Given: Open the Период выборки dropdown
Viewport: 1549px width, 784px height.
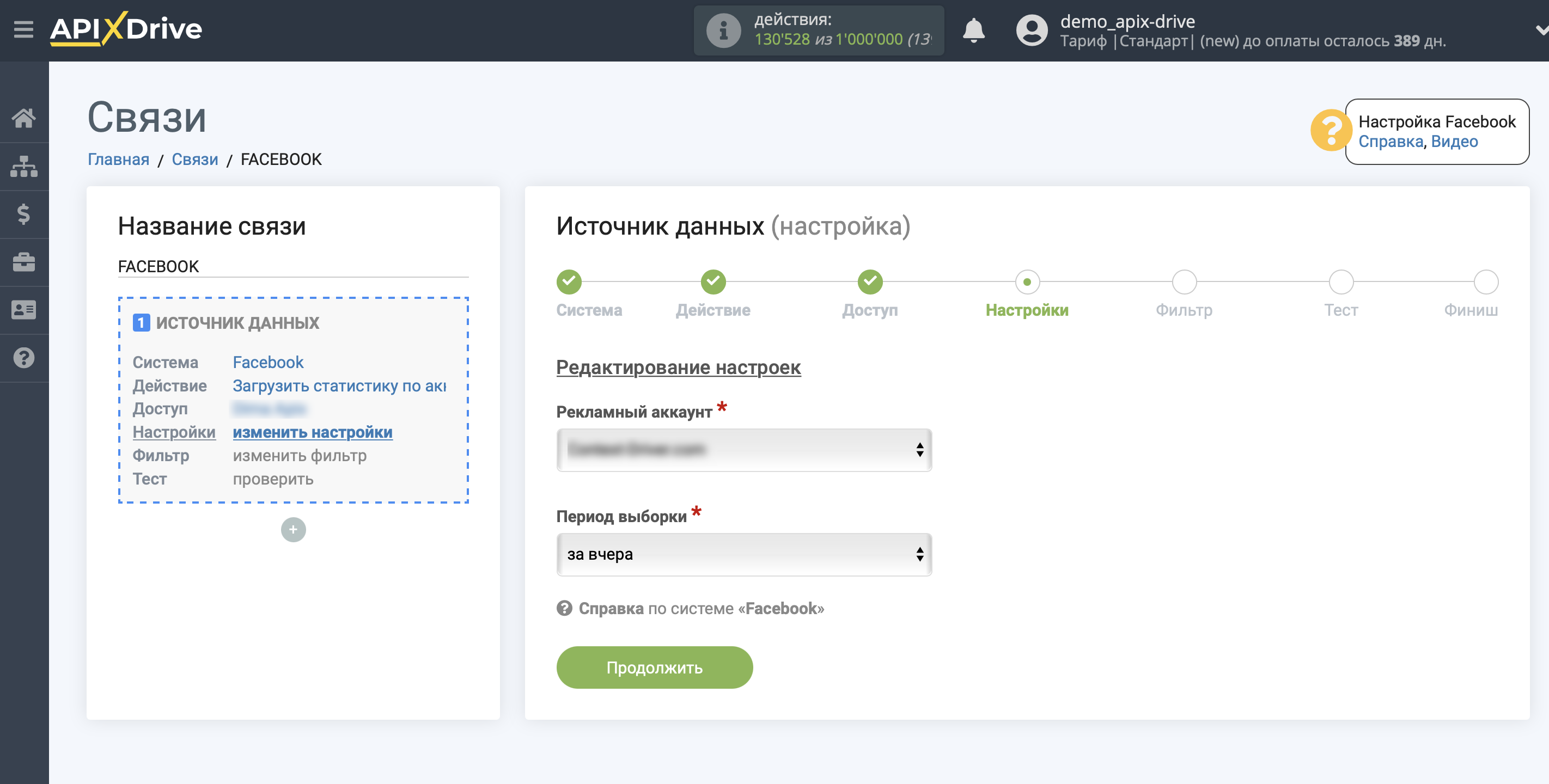Looking at the screenshot, I should coord(744,554).
